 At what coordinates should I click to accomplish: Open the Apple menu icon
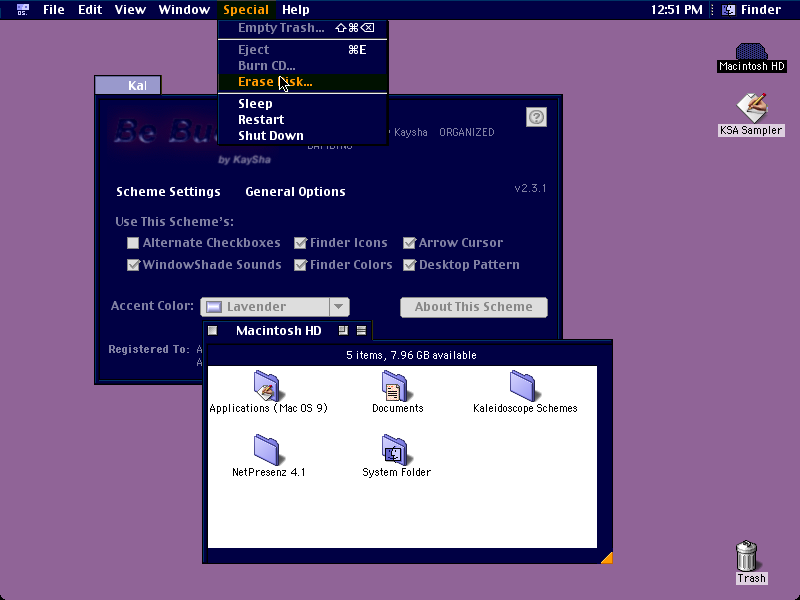[x=22, y=10]
